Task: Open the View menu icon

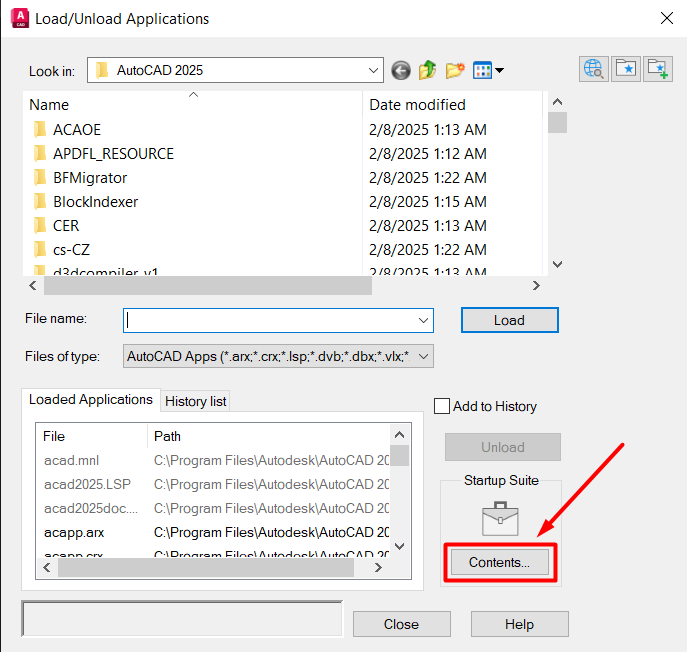Action: tap(487, 70)
